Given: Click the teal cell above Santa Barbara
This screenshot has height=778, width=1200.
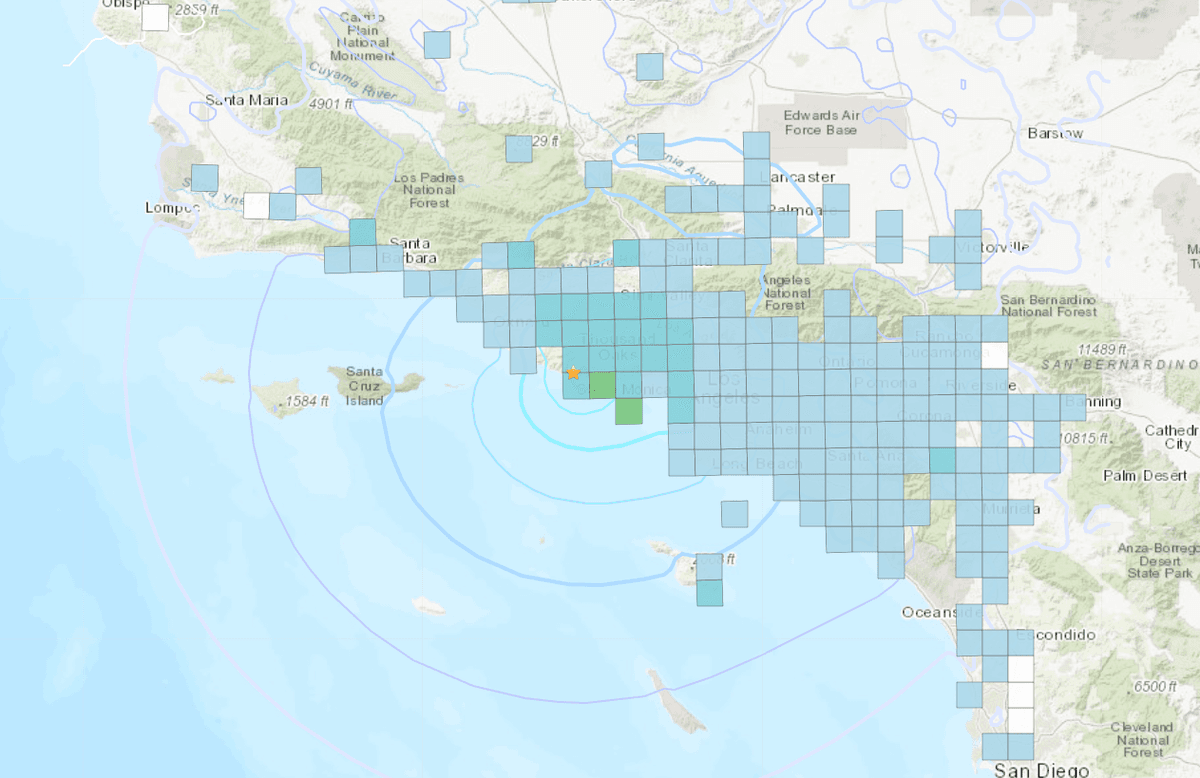Looking at the screenshot, I should pos(362,232).
